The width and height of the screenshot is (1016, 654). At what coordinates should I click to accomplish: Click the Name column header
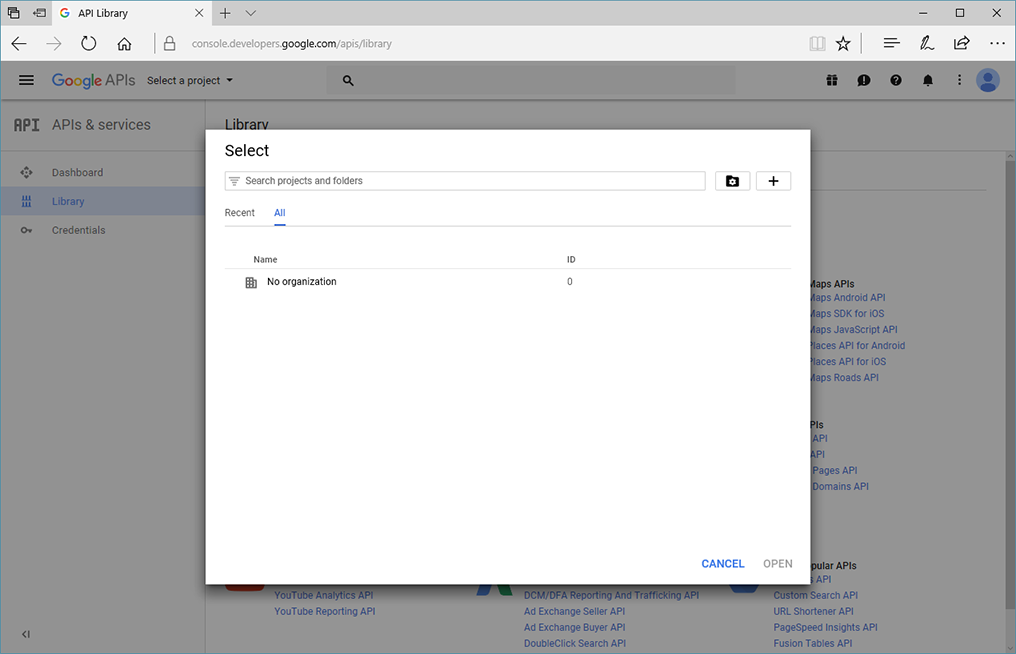pyautogui.click(x=265, y=259)
